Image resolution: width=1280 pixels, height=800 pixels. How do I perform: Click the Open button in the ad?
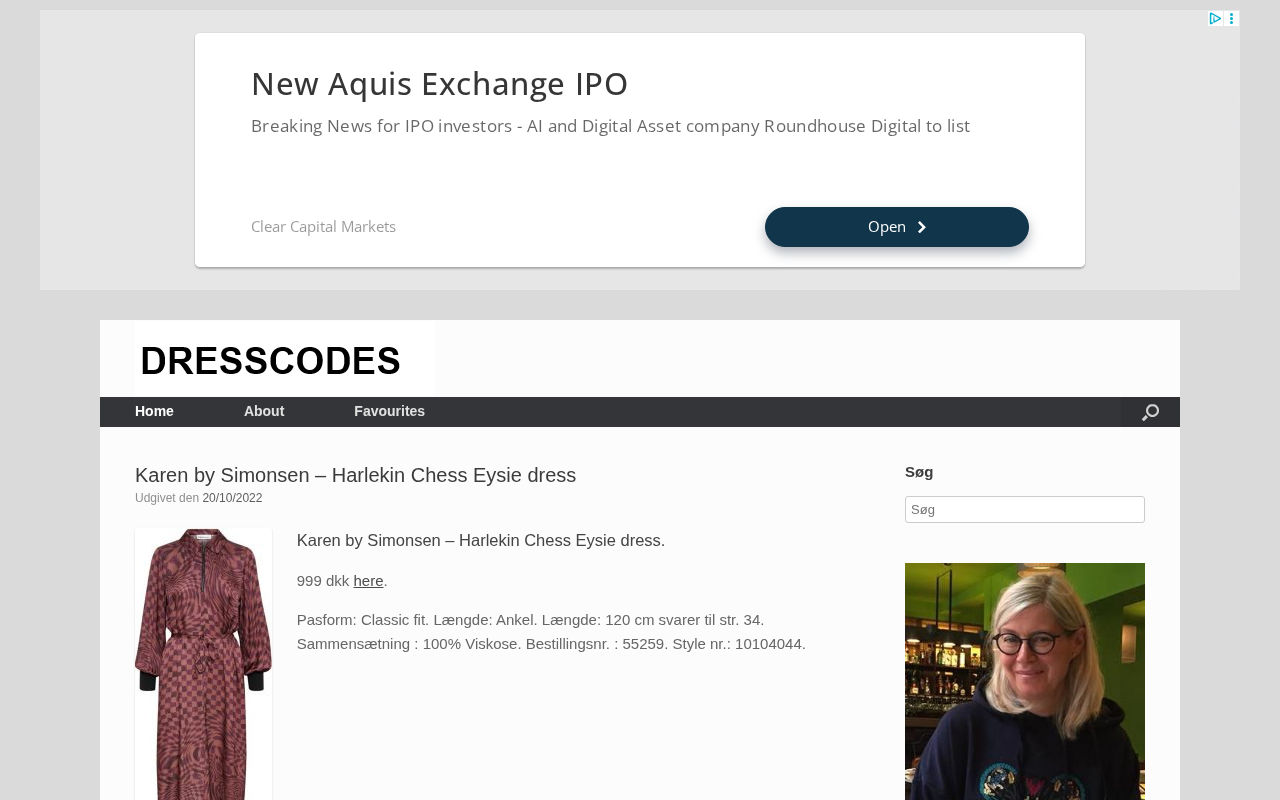coord(897,227)
